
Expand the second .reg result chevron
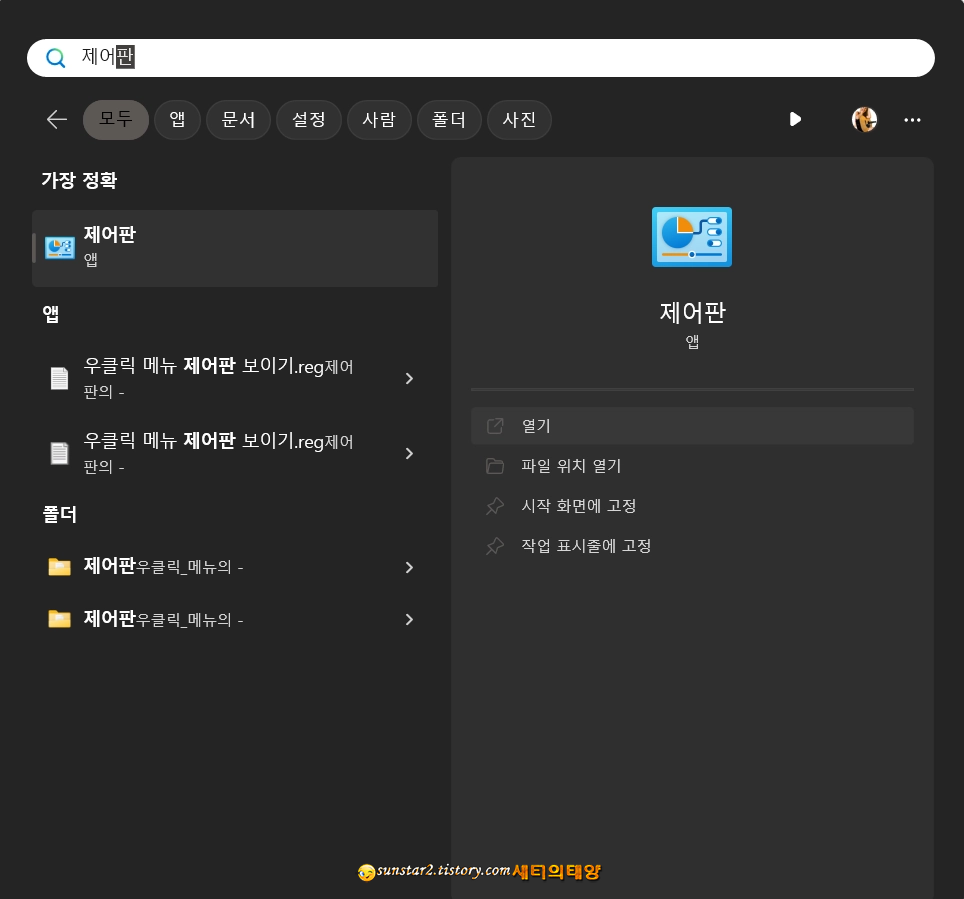click(409, 454)
